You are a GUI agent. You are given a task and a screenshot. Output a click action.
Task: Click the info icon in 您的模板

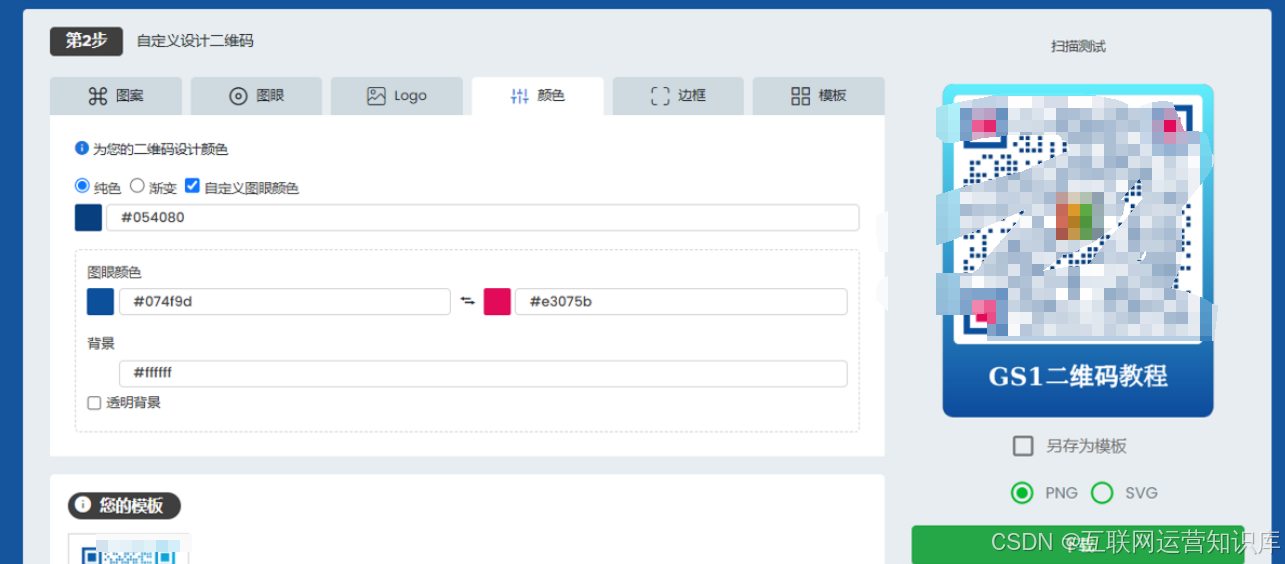pos(83,505)
